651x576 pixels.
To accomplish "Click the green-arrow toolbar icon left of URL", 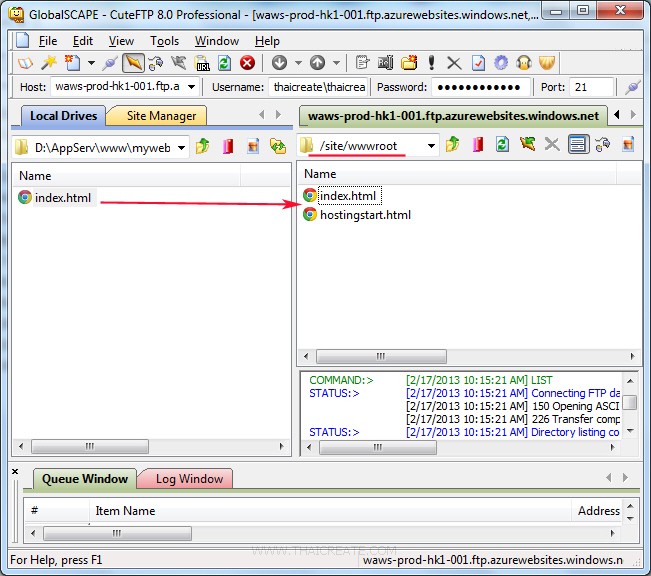I will 179,63.
